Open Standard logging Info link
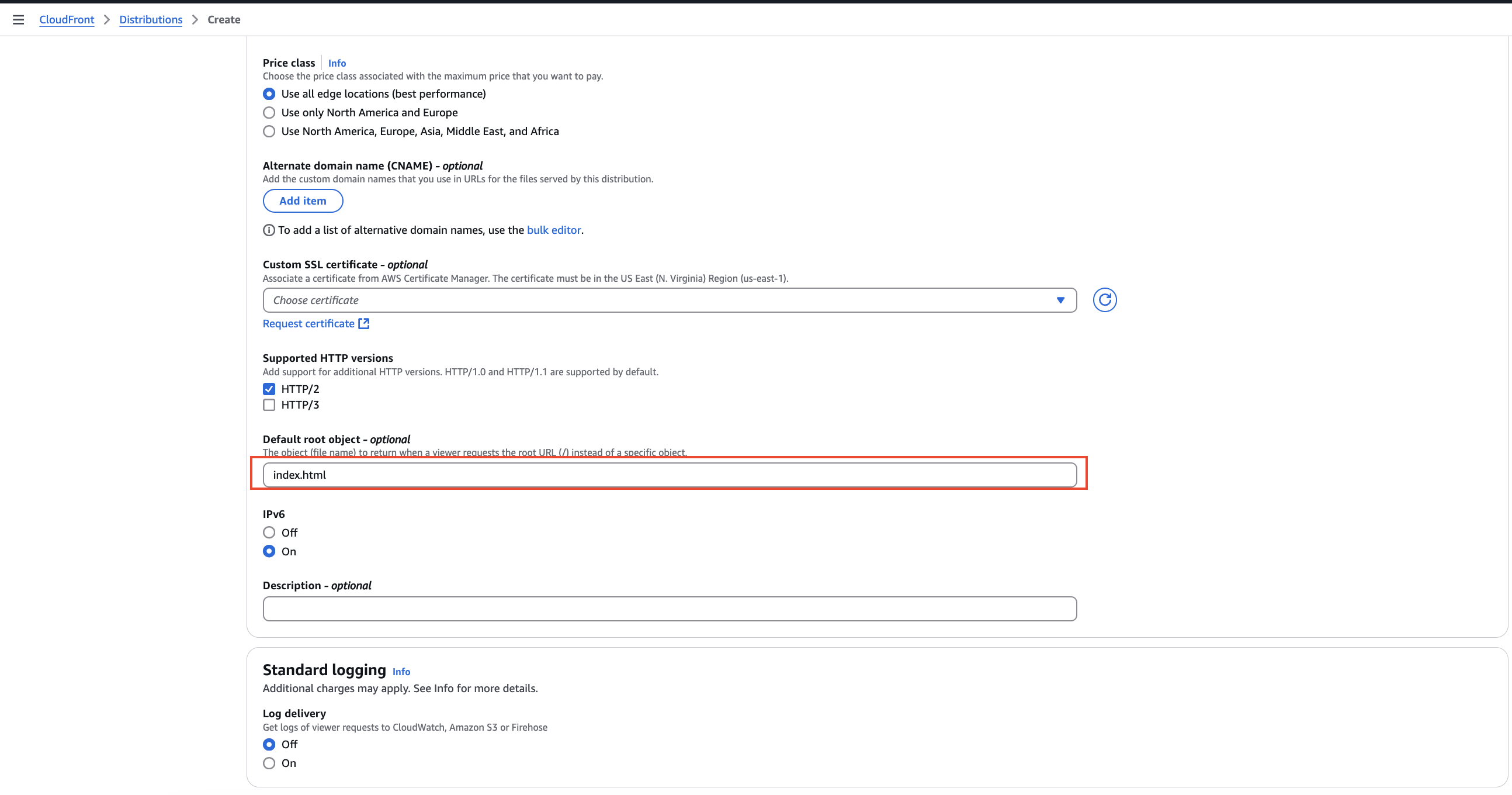 [401, 672]
